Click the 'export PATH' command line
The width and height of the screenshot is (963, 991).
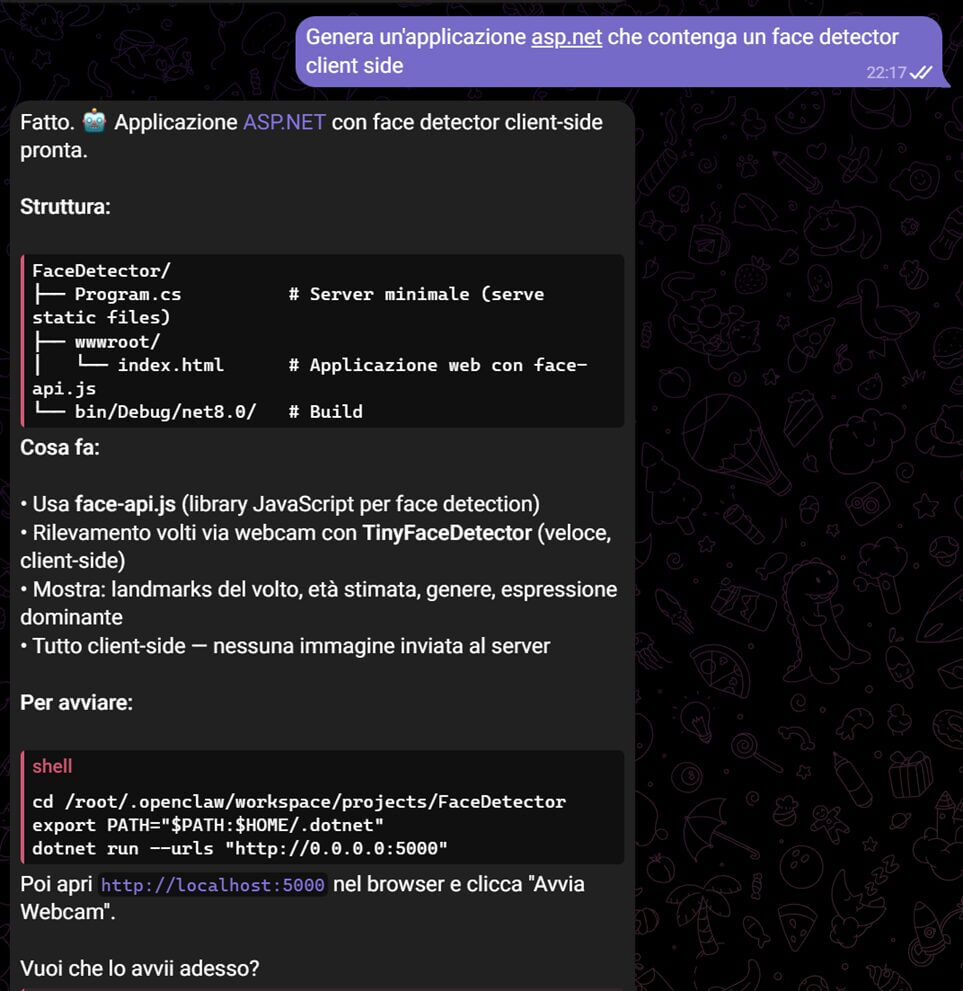pyautogui.click(x=208, y=825)
